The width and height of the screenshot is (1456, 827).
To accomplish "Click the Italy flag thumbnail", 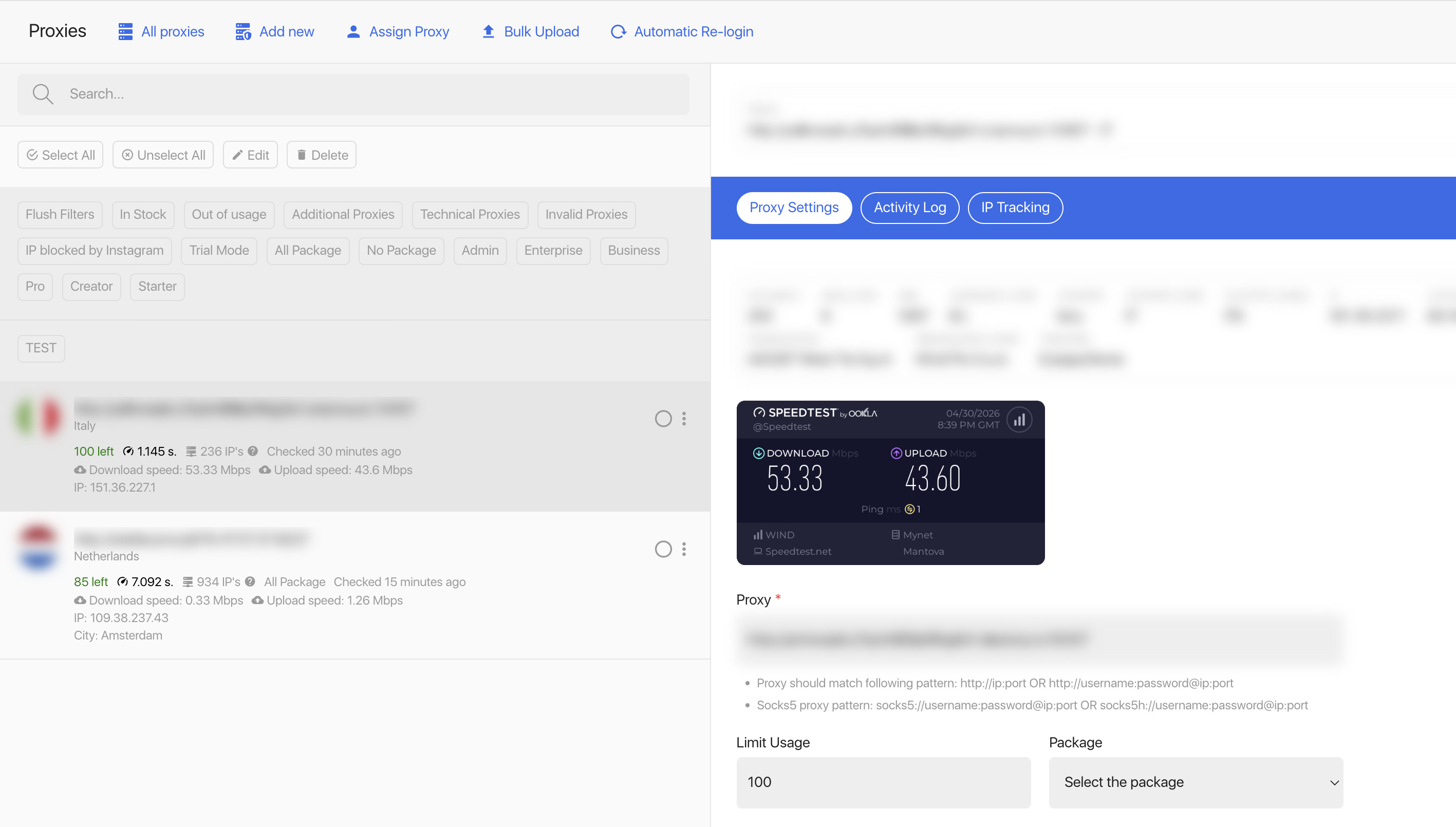I will point(38,417).
